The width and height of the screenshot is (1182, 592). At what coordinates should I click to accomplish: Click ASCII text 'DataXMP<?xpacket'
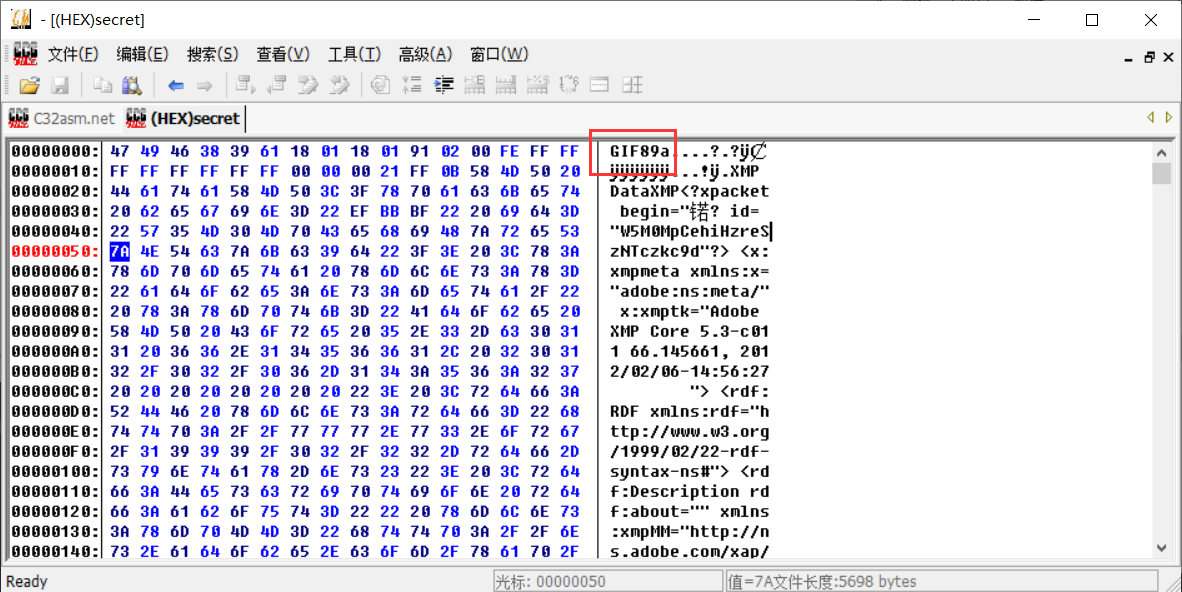coord(690,191)
